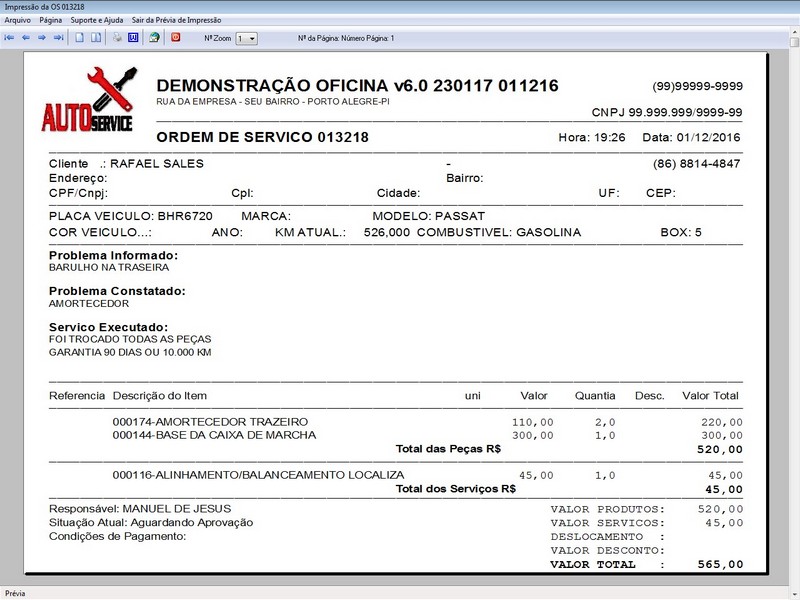The image size is (800, 600).
Task: Click company phone (99)99999-9999
Action: pos(697,86)
